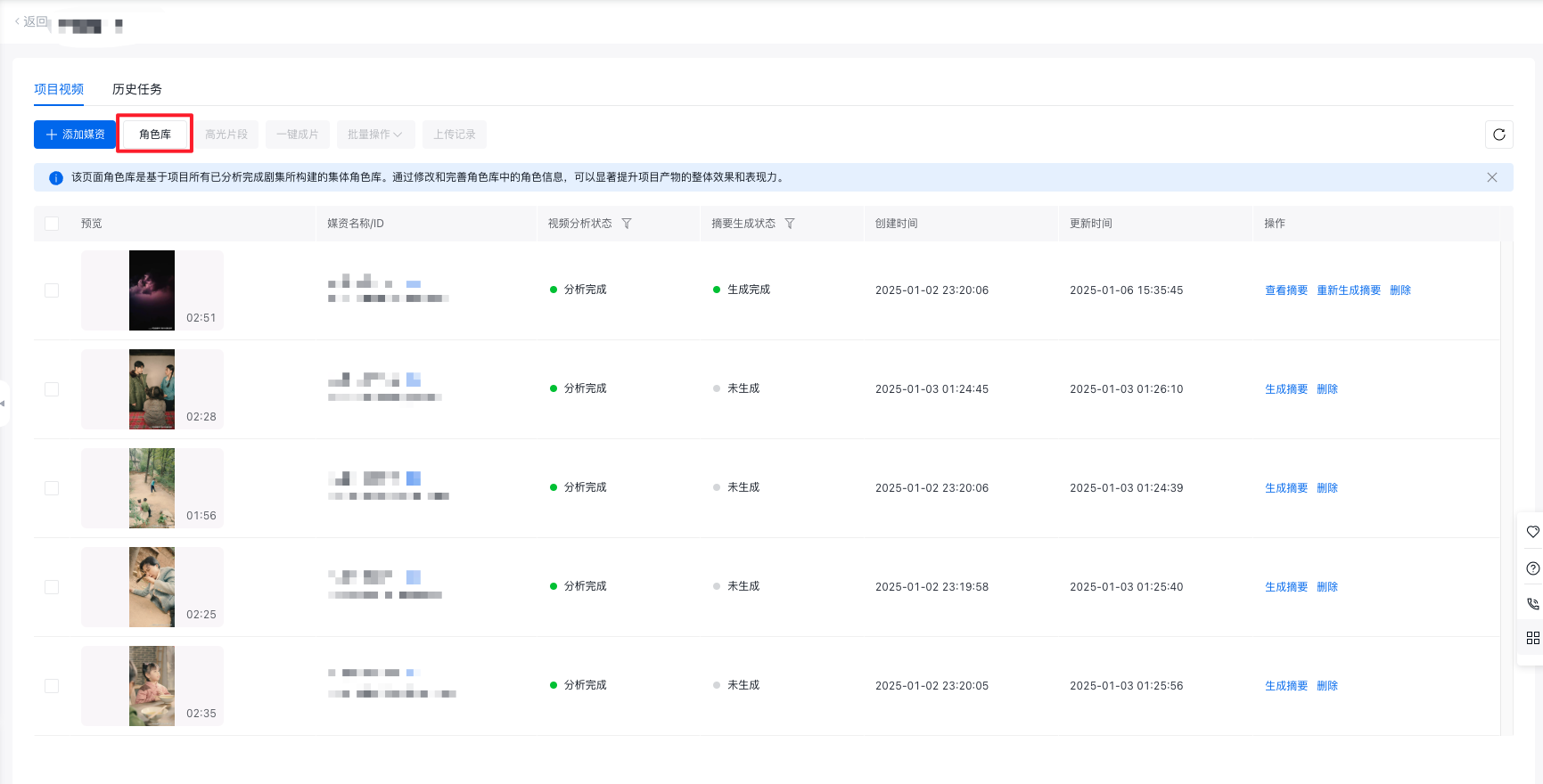The image size is (1543, 784).
Task: Select the checkbox for the 02:51 video row
Action: [52, 290]
